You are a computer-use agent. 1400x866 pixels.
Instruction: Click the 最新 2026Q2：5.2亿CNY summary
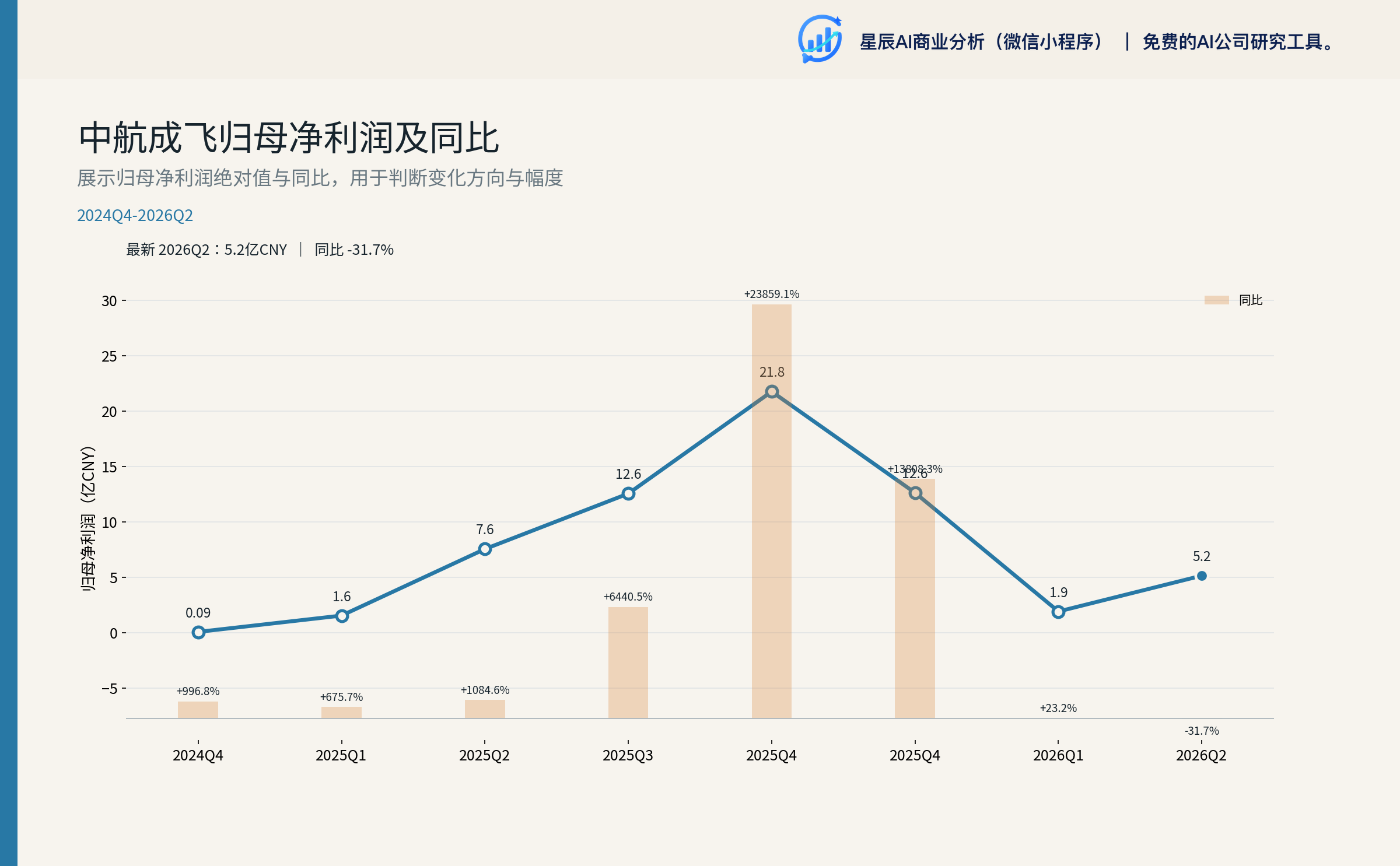[x=206, y=250]
